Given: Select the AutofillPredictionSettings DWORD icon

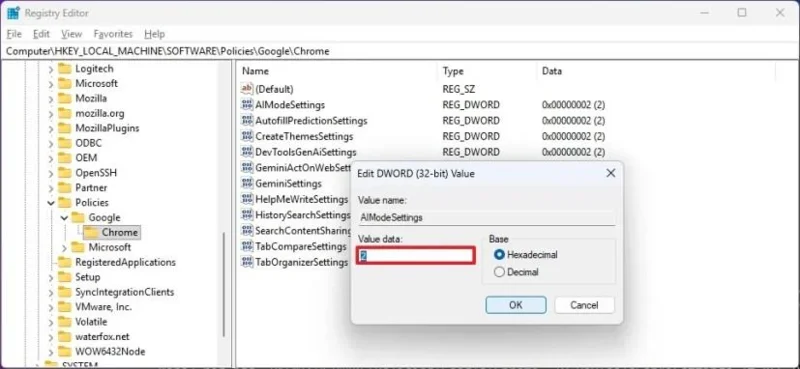Looking at the screenshot, I should (247, 120).
